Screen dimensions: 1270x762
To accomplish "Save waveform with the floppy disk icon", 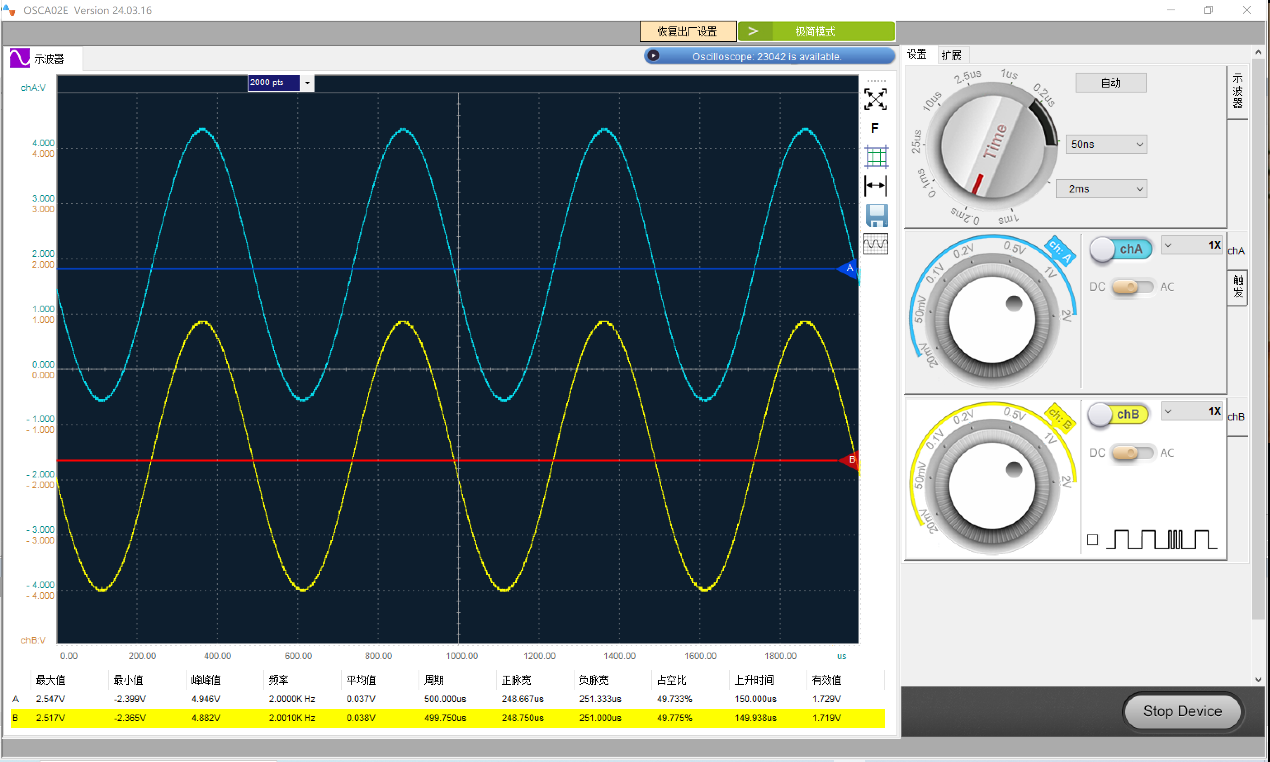I will 876,215.
